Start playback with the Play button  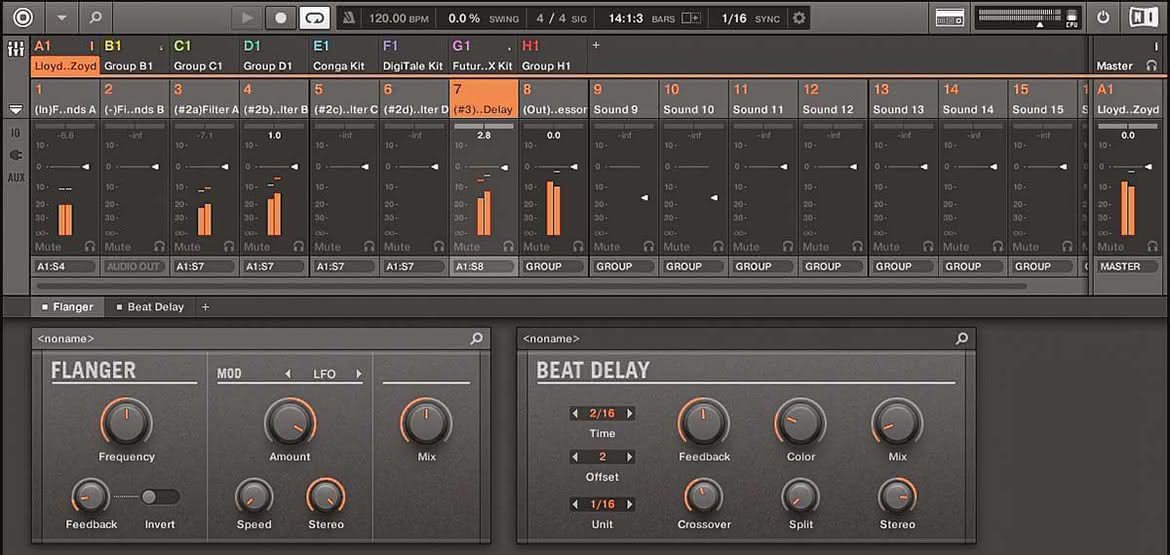click(x=248, y=17)
